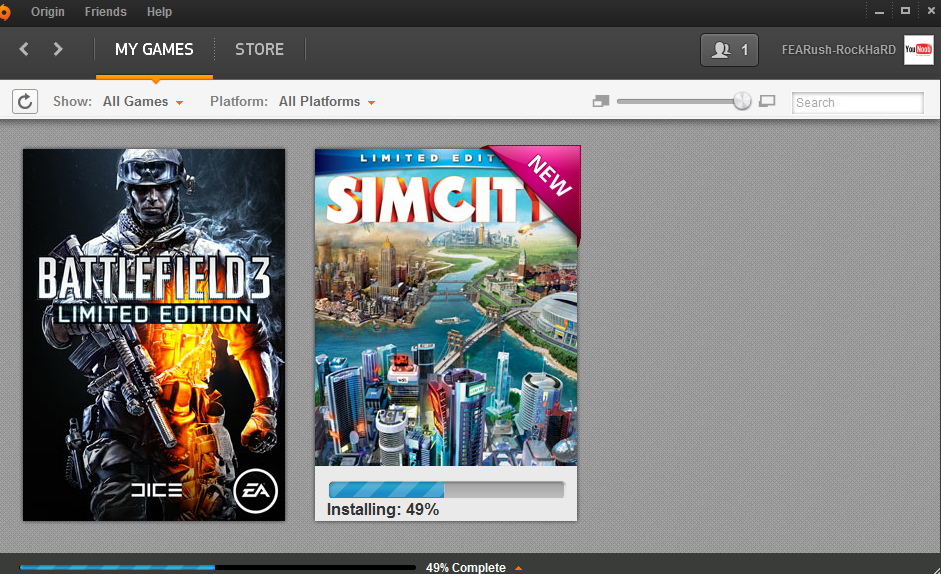Open the Friends menu

tap(106, 12)
